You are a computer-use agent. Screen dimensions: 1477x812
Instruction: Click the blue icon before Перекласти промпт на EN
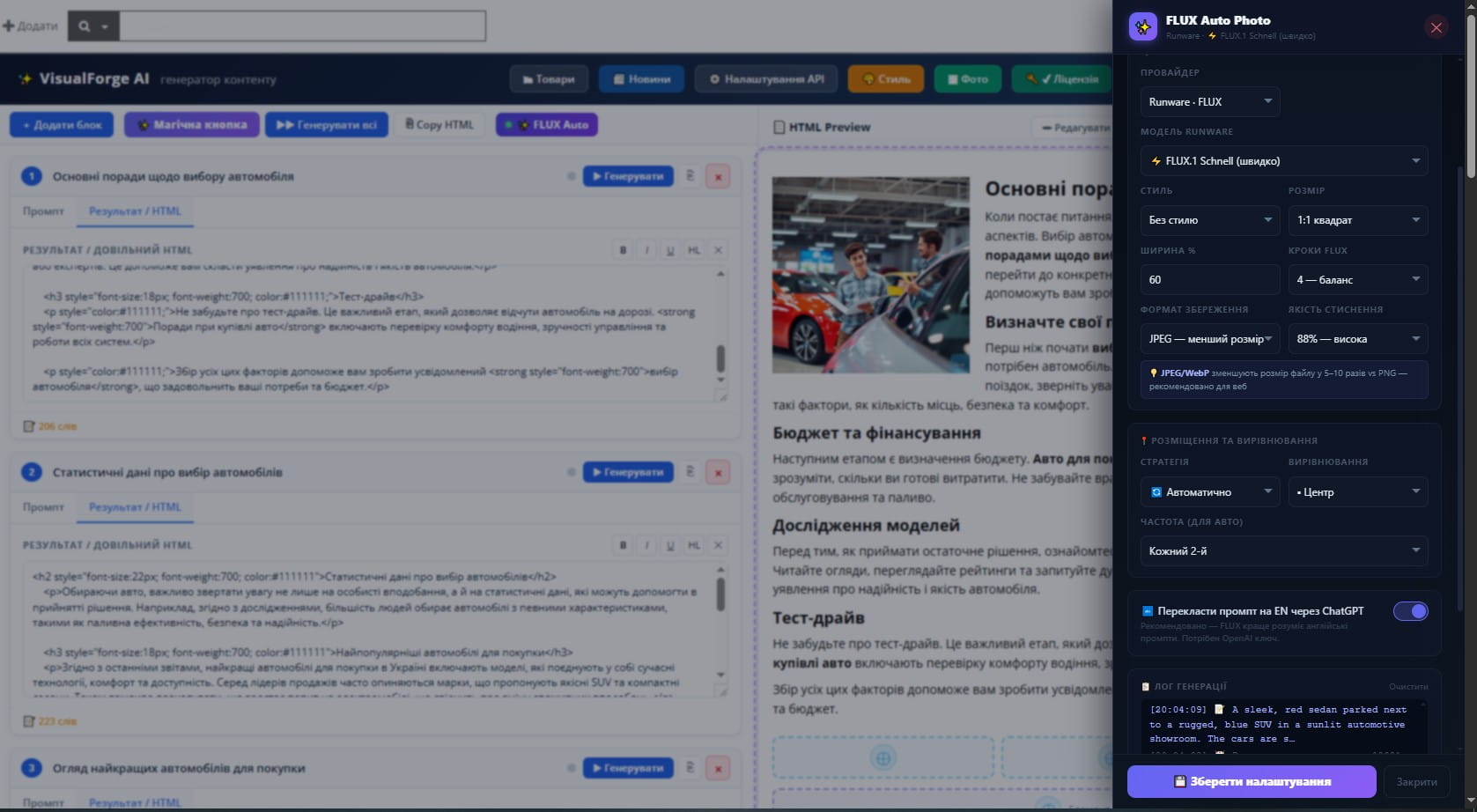(x=1148, y=611)
